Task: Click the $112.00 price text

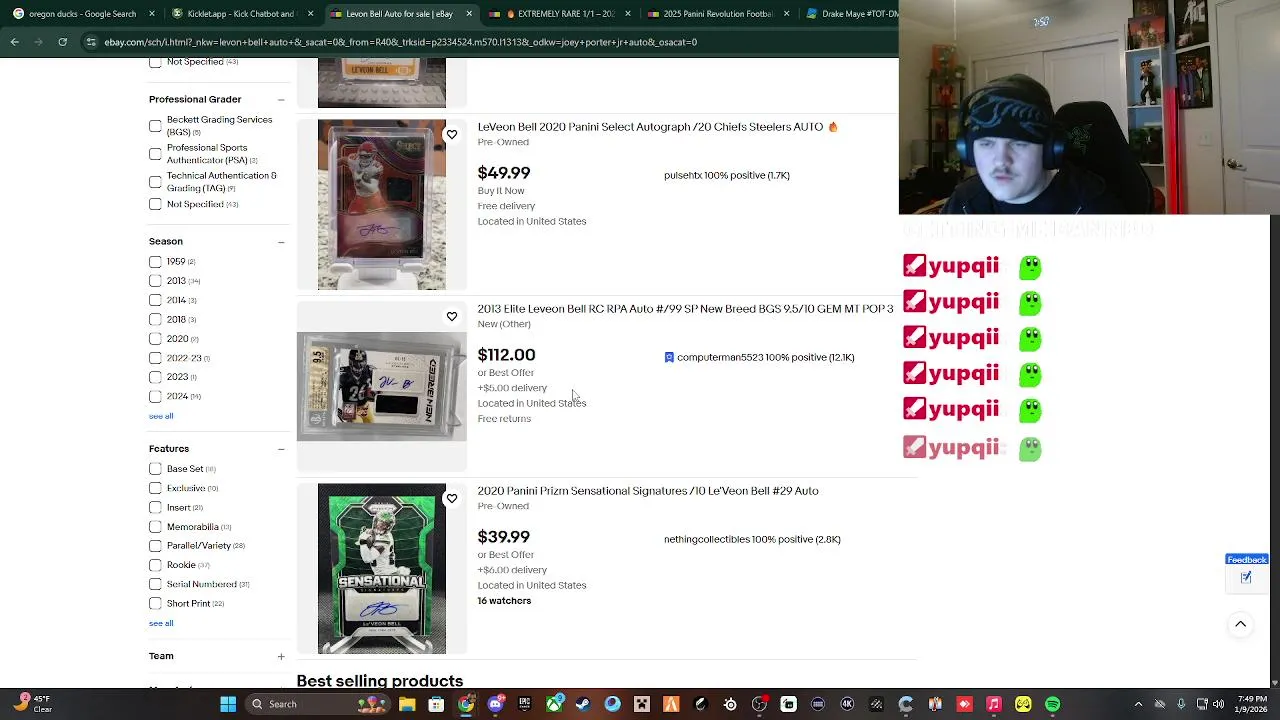Action: (x=506, y=355)
